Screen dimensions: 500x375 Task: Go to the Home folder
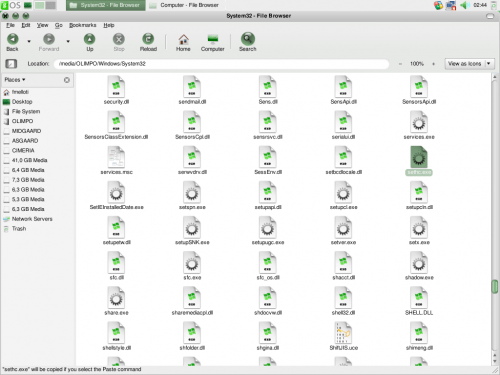(x=183, y=39)
